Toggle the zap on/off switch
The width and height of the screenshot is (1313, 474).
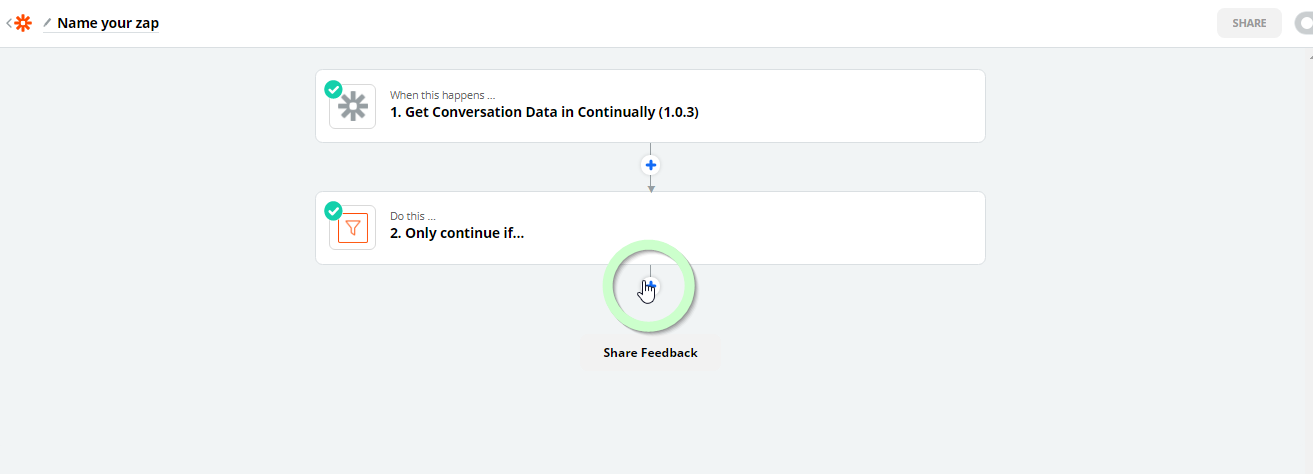coord(1302,23)
